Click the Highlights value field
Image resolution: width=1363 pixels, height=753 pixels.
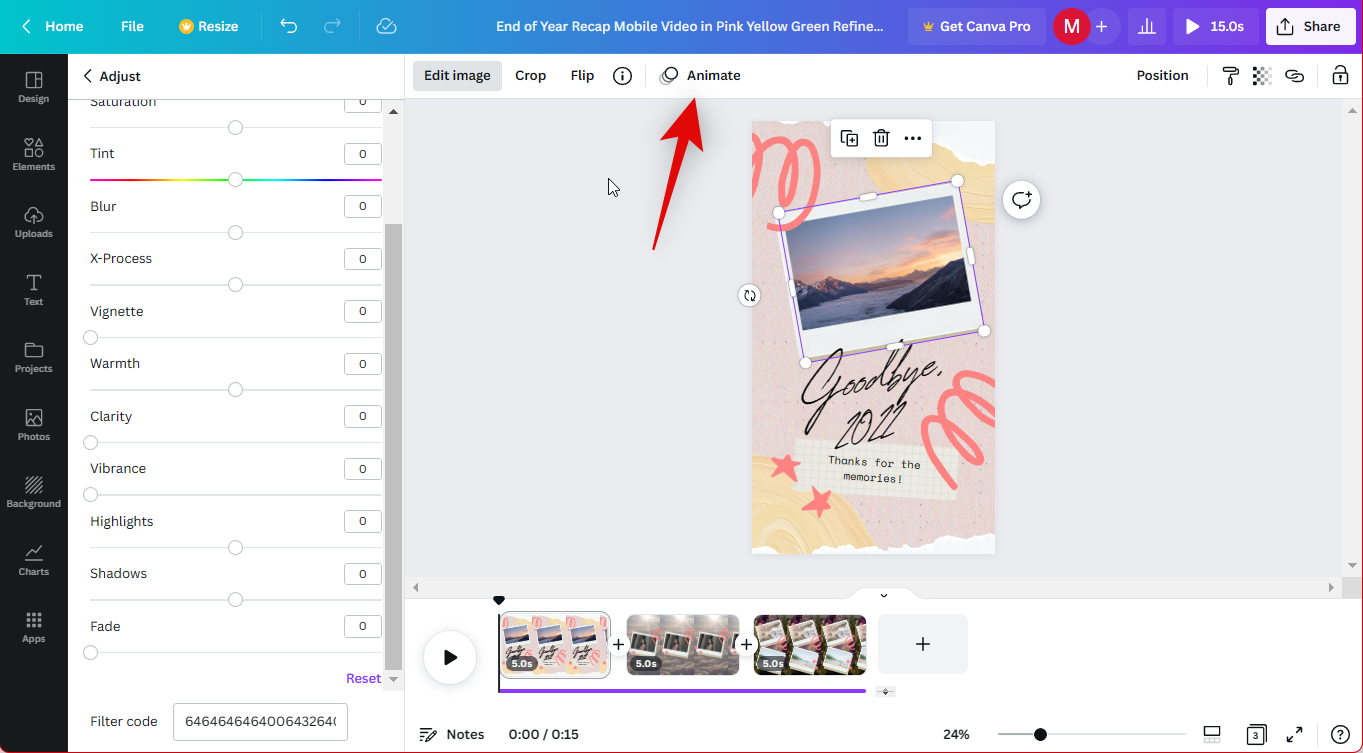[363, 521]
